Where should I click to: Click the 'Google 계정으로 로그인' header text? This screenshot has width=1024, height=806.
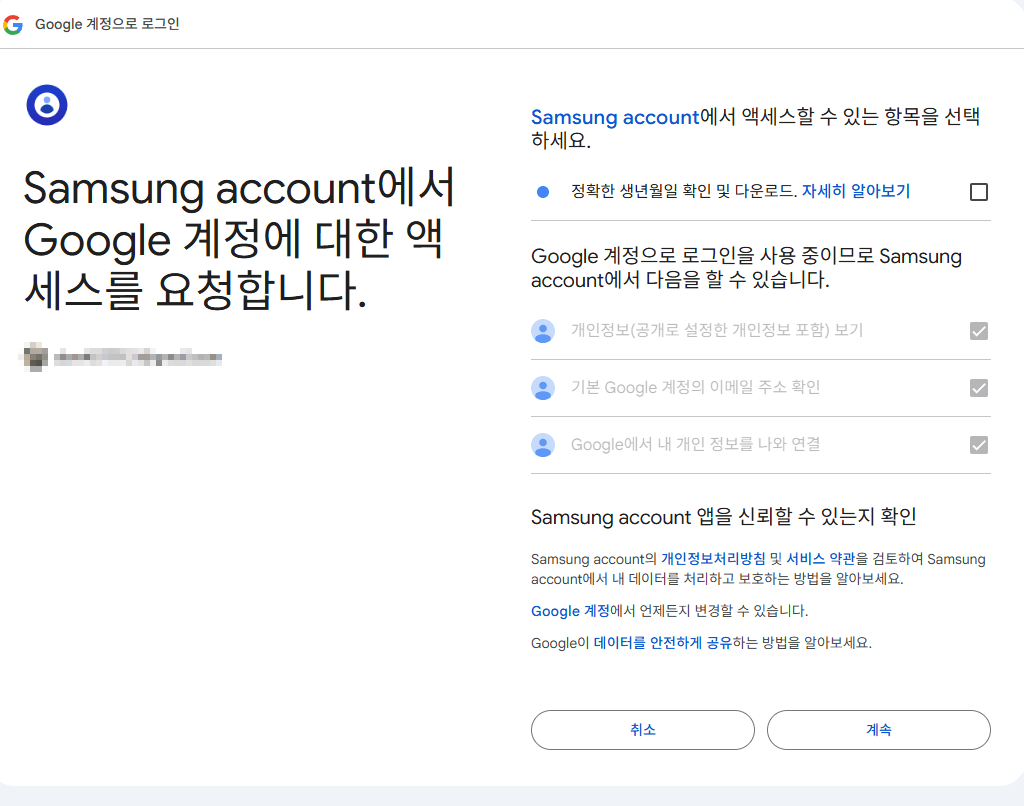click(107, 24)
